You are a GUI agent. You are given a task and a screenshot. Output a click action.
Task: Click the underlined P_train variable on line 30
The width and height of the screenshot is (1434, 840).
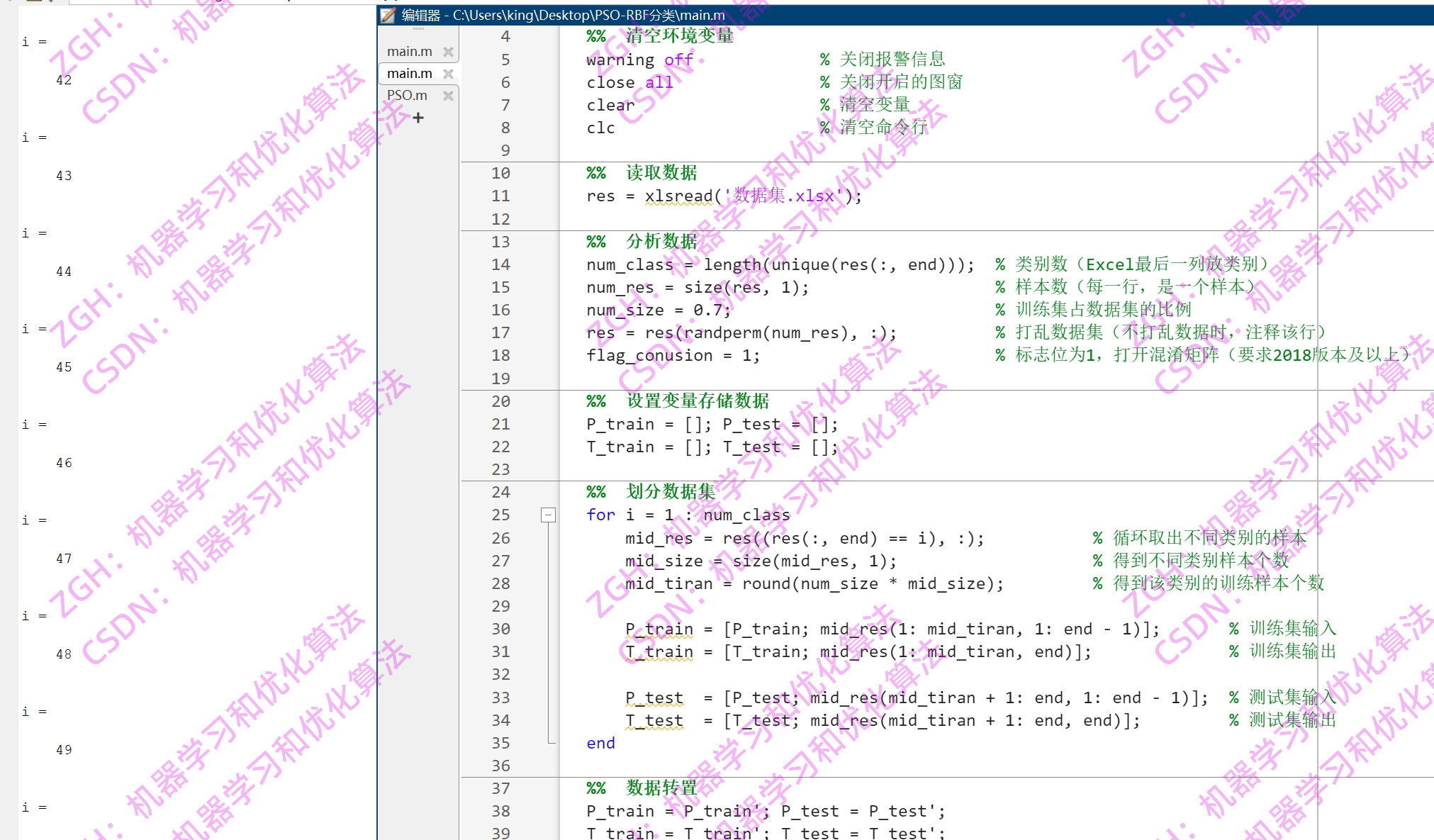pos(659,629)
